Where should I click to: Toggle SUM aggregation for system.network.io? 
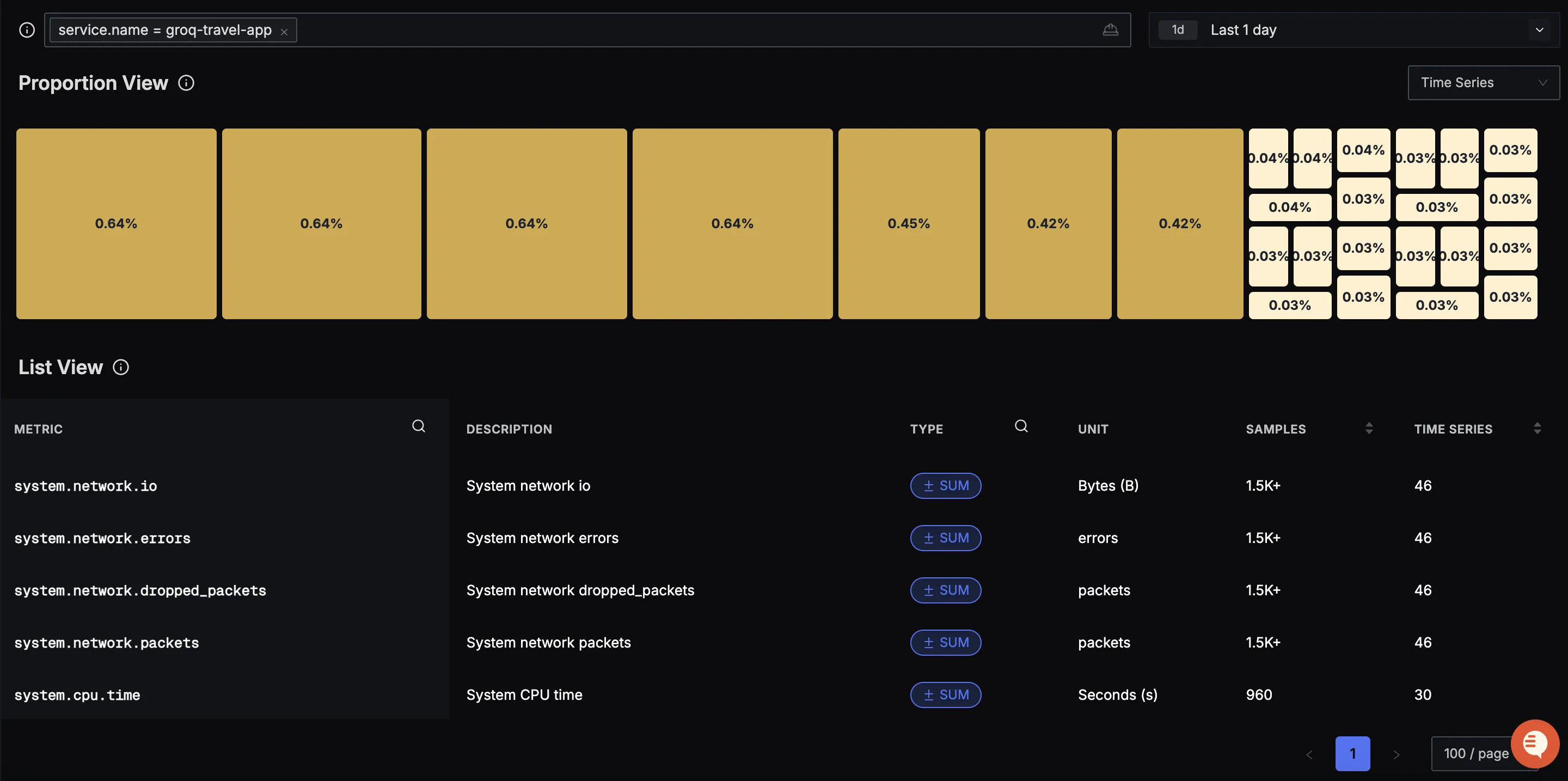945,485
